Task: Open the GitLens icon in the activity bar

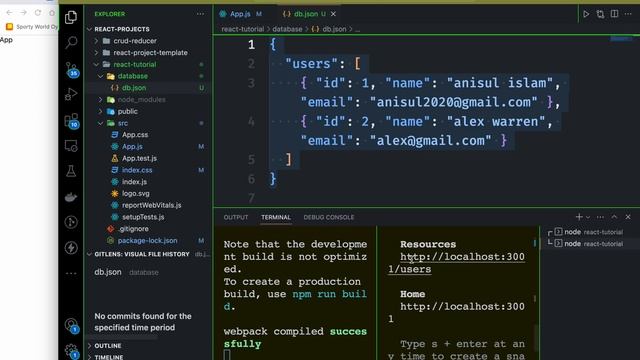Action: [x=71, y=222]
